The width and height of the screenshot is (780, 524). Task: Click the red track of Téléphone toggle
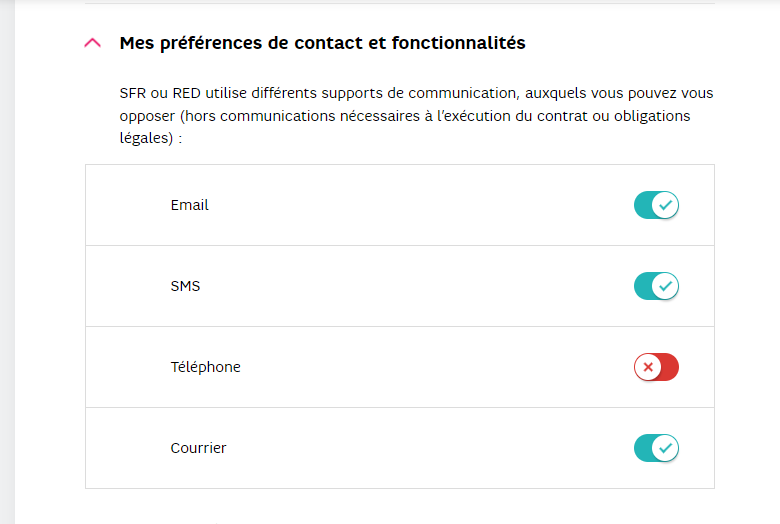pyautogui.click(x=669, y=367)
